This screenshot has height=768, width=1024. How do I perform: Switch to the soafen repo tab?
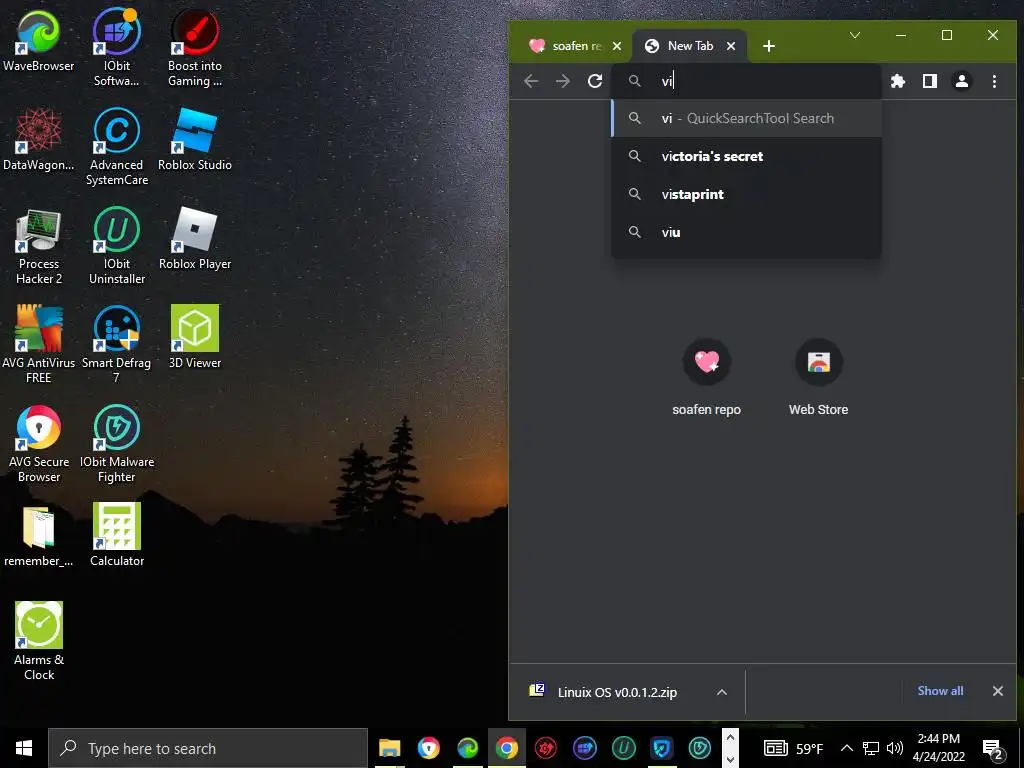[x=566, y=46]
